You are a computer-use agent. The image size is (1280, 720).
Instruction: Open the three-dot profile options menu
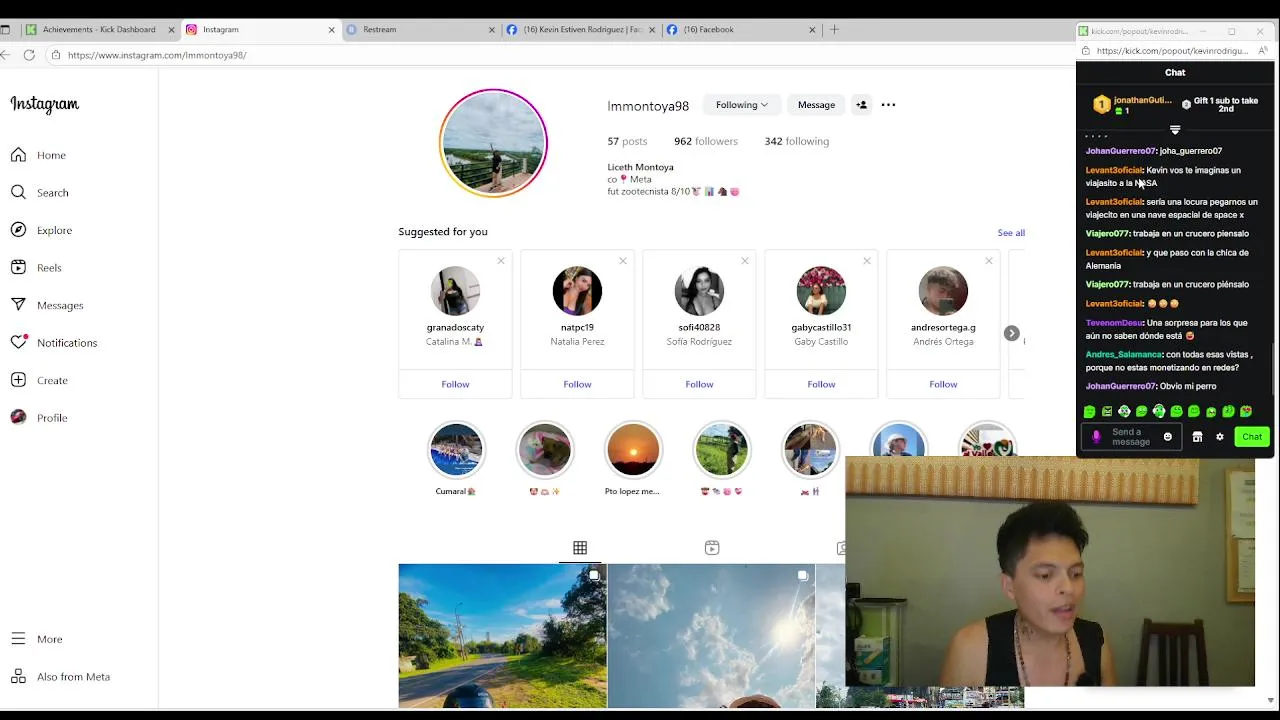(x=888, y=105)
